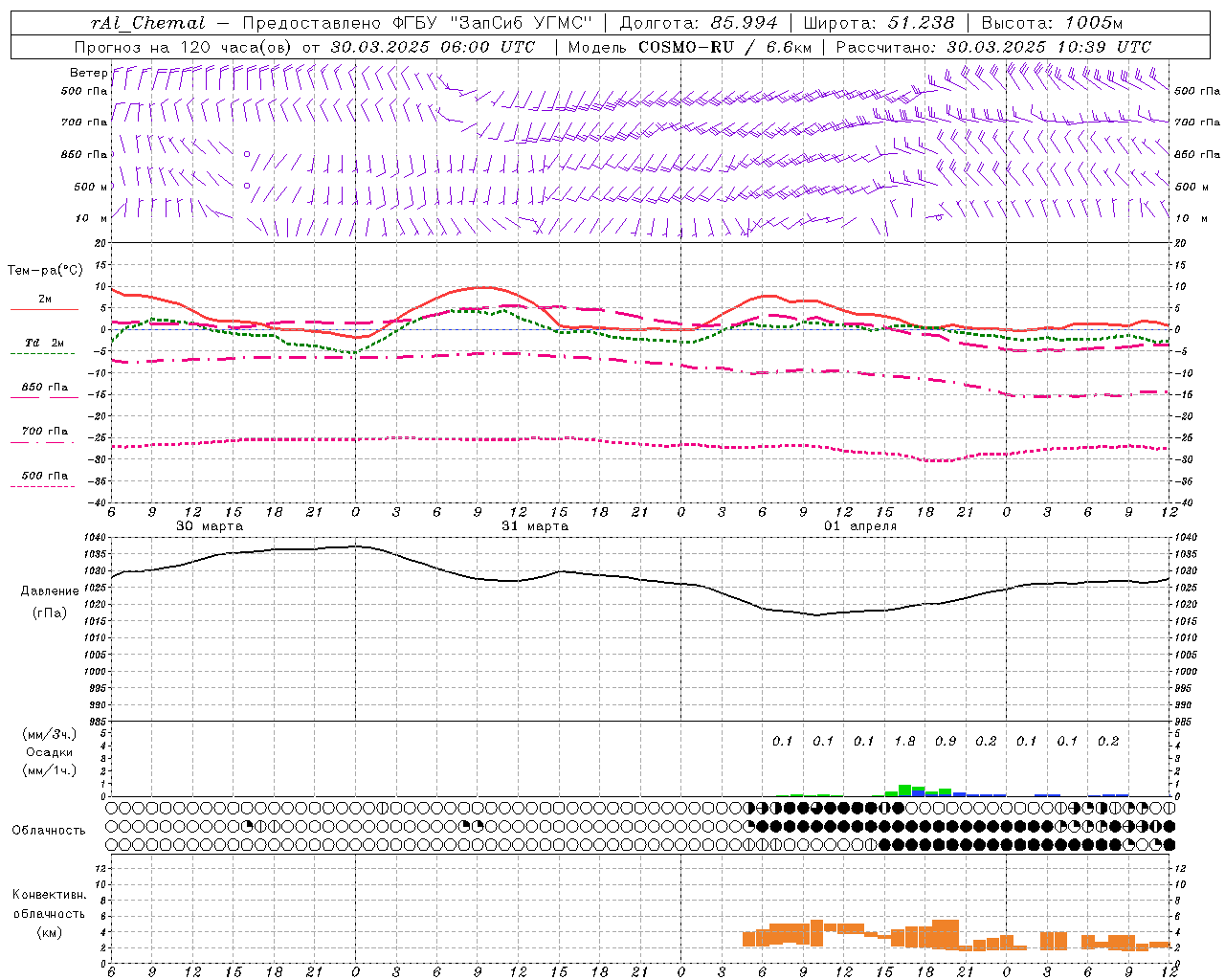Viewport: 1225px width, 980px height.
Task: Click the station name rAl_Chemal in header
Action: (148, 23)
